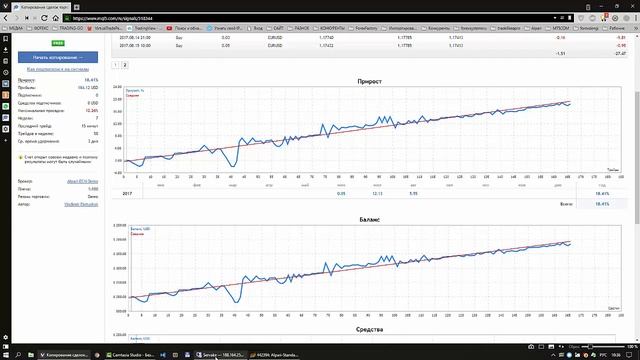Switch to Camtasia Studio taskbar window
The height and width of the screenshot is (360, 640).
130,355
